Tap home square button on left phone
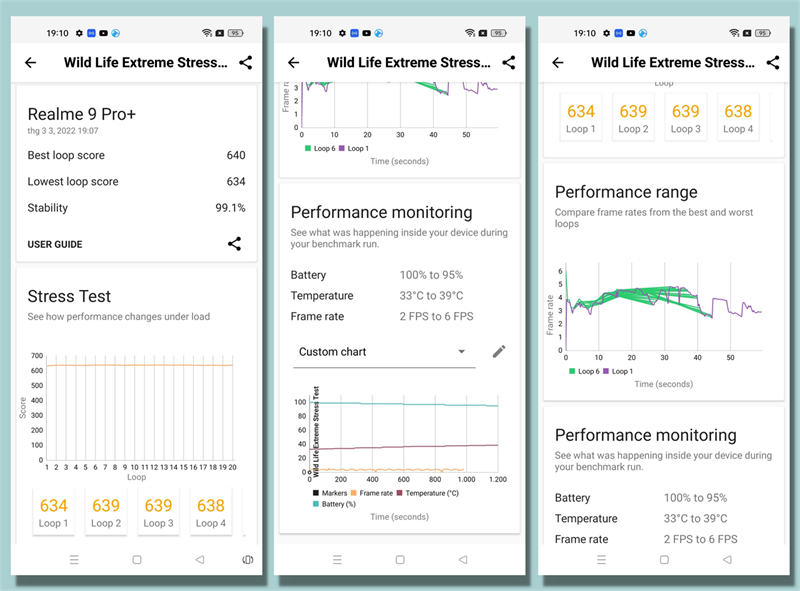 pyautogui.click(x=137, y=560)
